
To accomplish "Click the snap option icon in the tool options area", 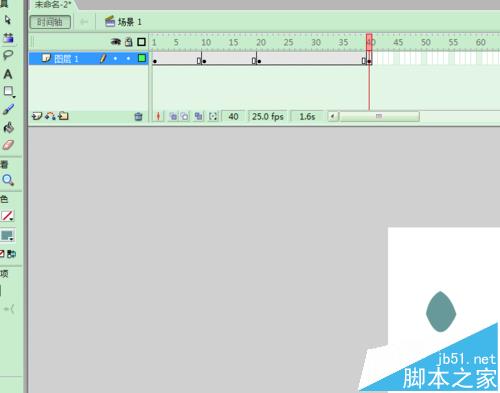I will (x=9, y=309).
